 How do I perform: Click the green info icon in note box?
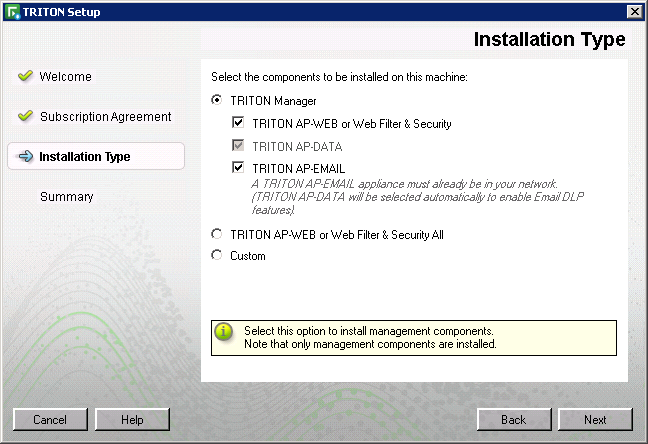pos(224,332)
